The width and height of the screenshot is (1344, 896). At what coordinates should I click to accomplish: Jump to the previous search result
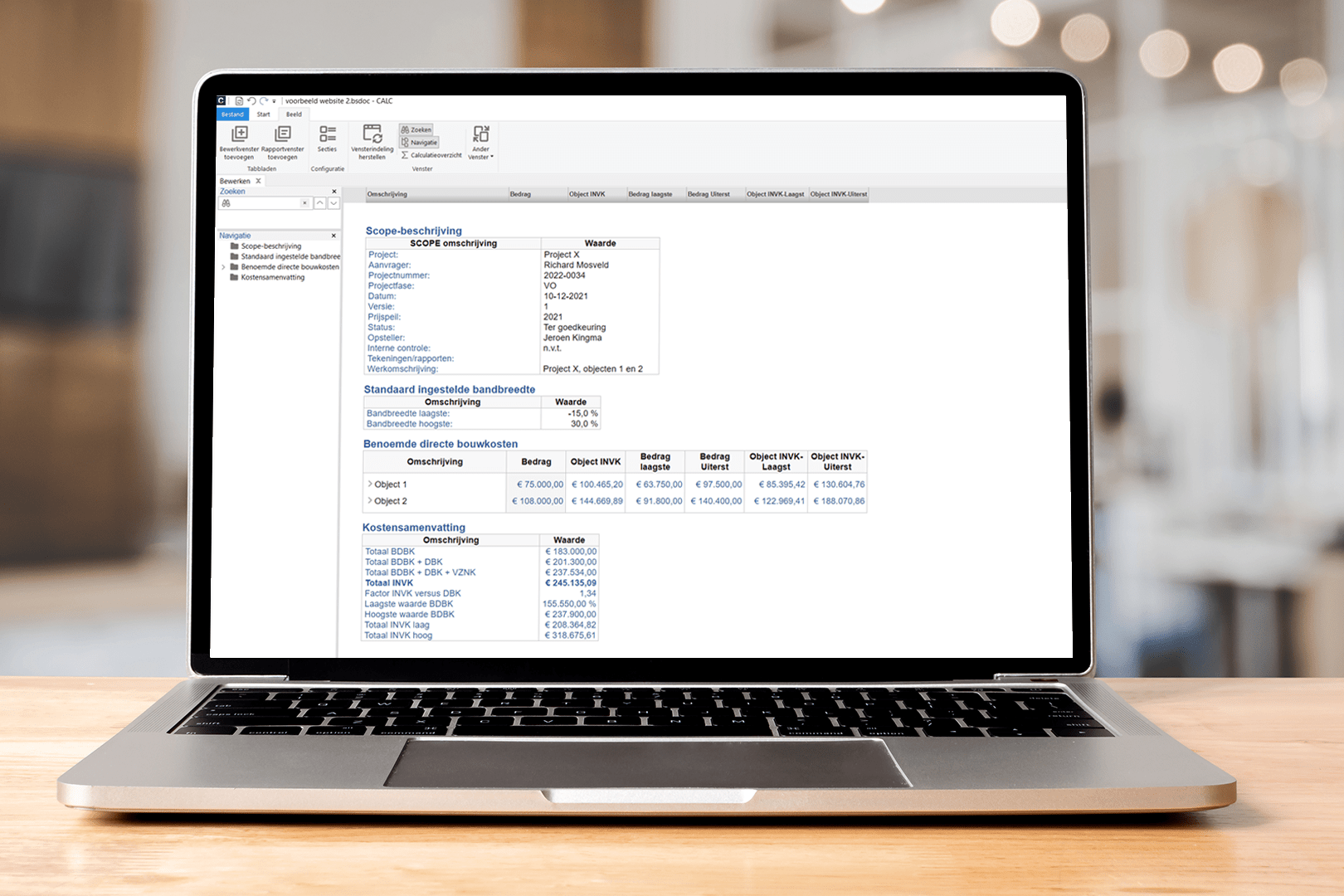click(319, 203)
